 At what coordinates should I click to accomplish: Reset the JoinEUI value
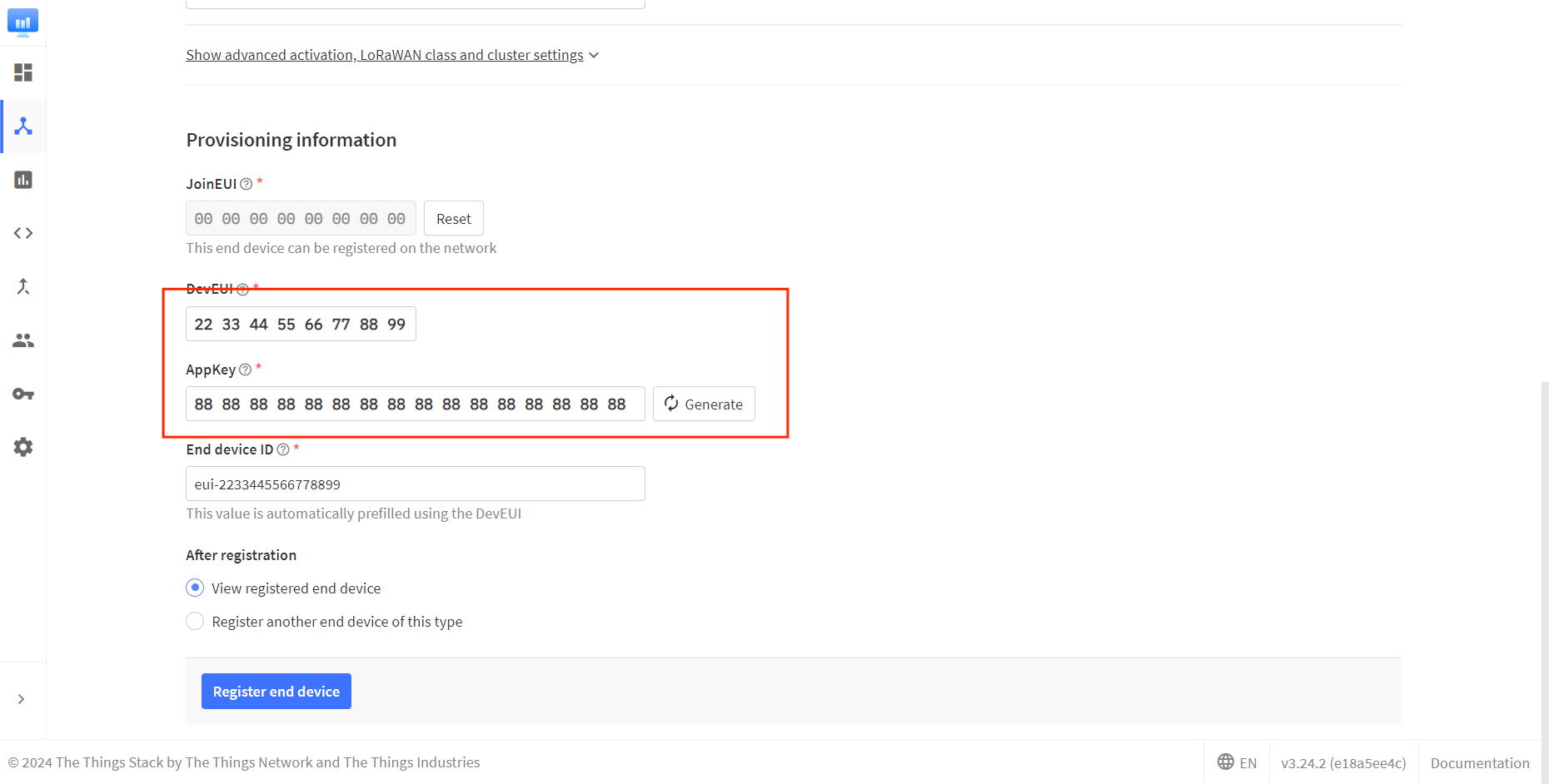tap(453, 219)
